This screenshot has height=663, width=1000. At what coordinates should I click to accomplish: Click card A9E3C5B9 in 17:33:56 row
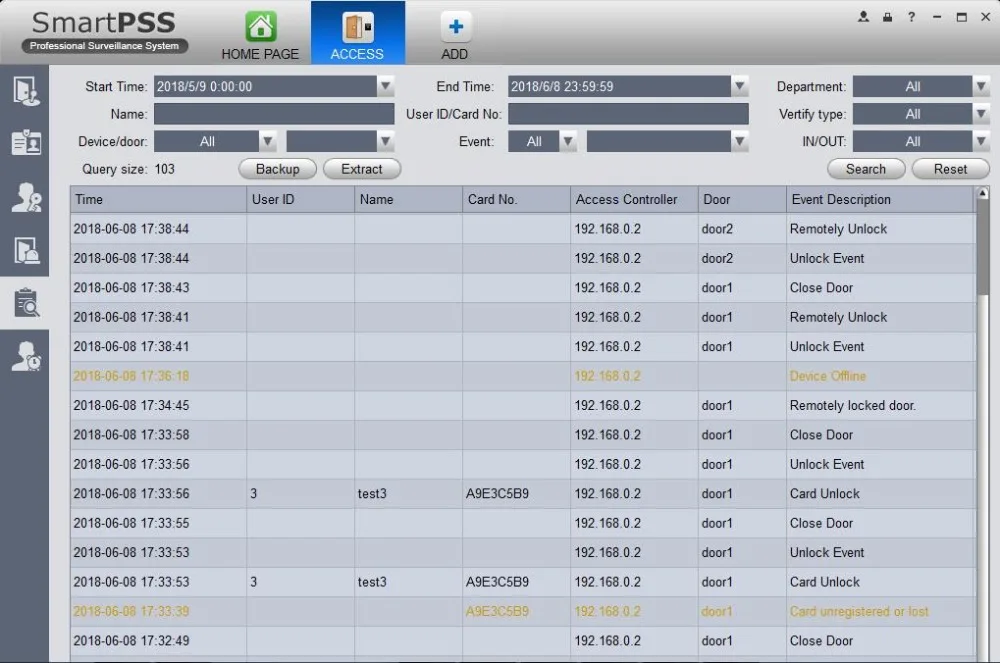click(497, 493)
